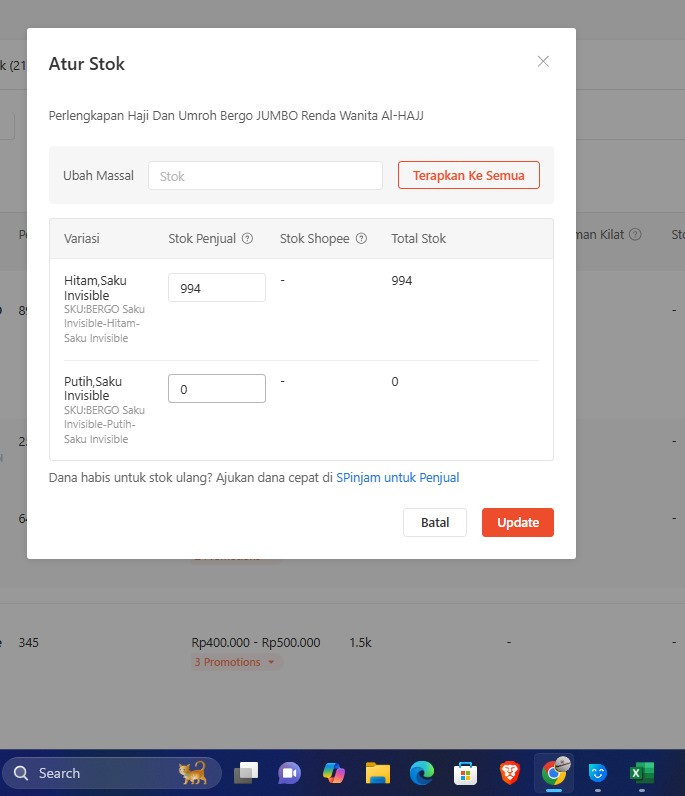Click the Atur Stok dialog heading
Image resolution: width=685 pixels, height=796 pixels.
(87, 64)
